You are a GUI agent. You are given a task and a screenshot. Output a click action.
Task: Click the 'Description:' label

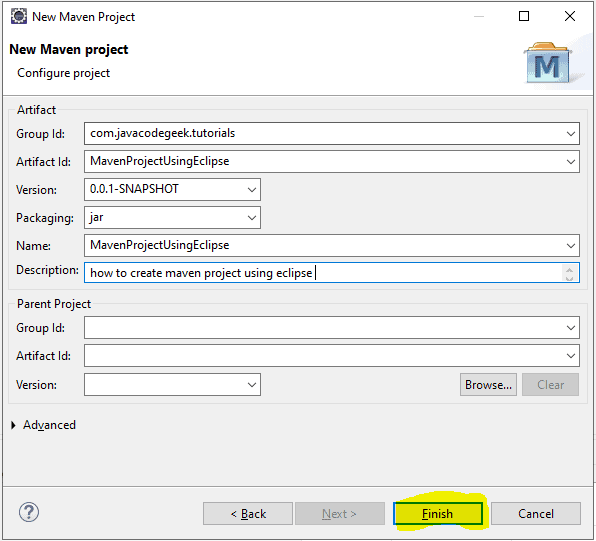[x=48, y=270]
